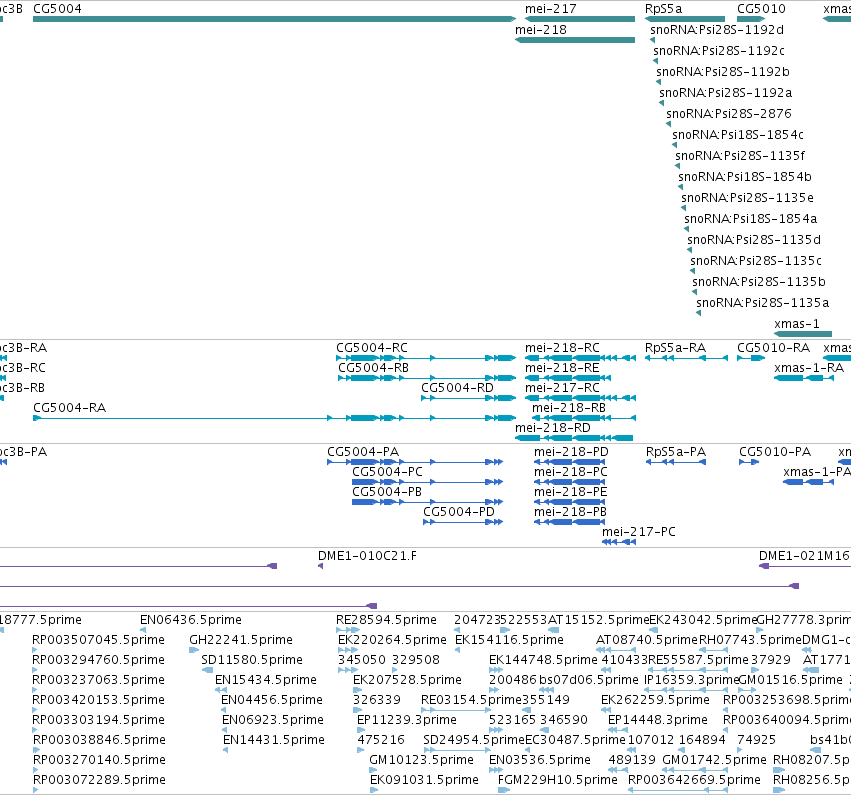
Task: Select snoRNA:Psi28S-1192b label
Action: coord(723,72)
